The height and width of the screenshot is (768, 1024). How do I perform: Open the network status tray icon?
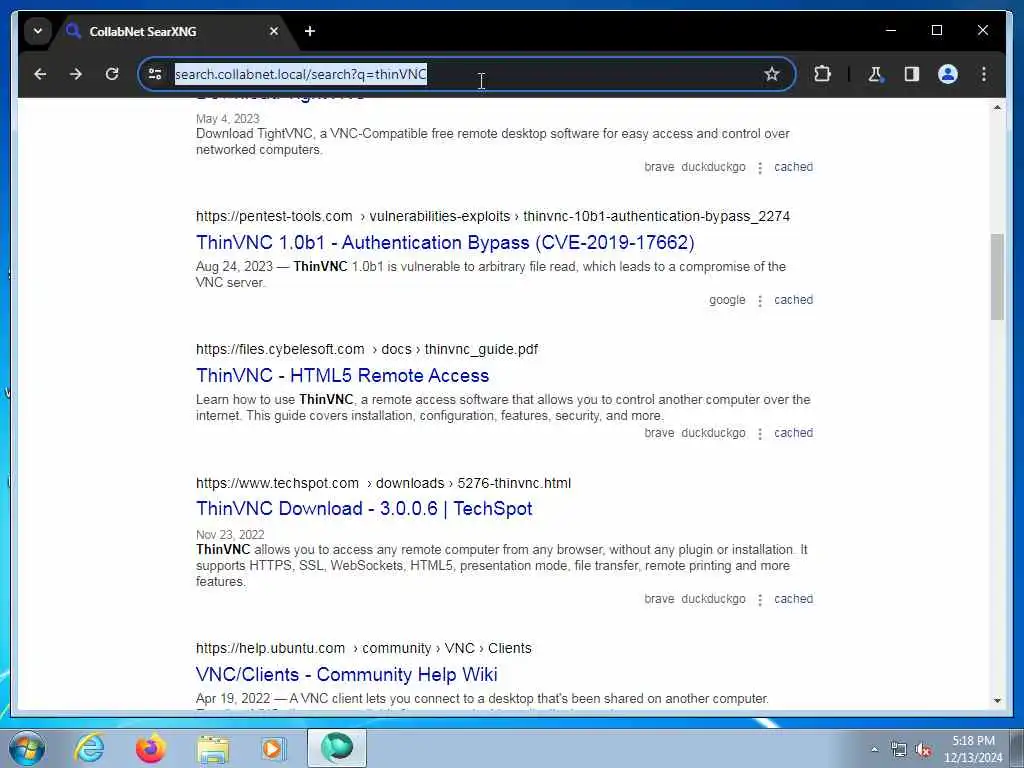pyautogui.click(x=899, y=749)
